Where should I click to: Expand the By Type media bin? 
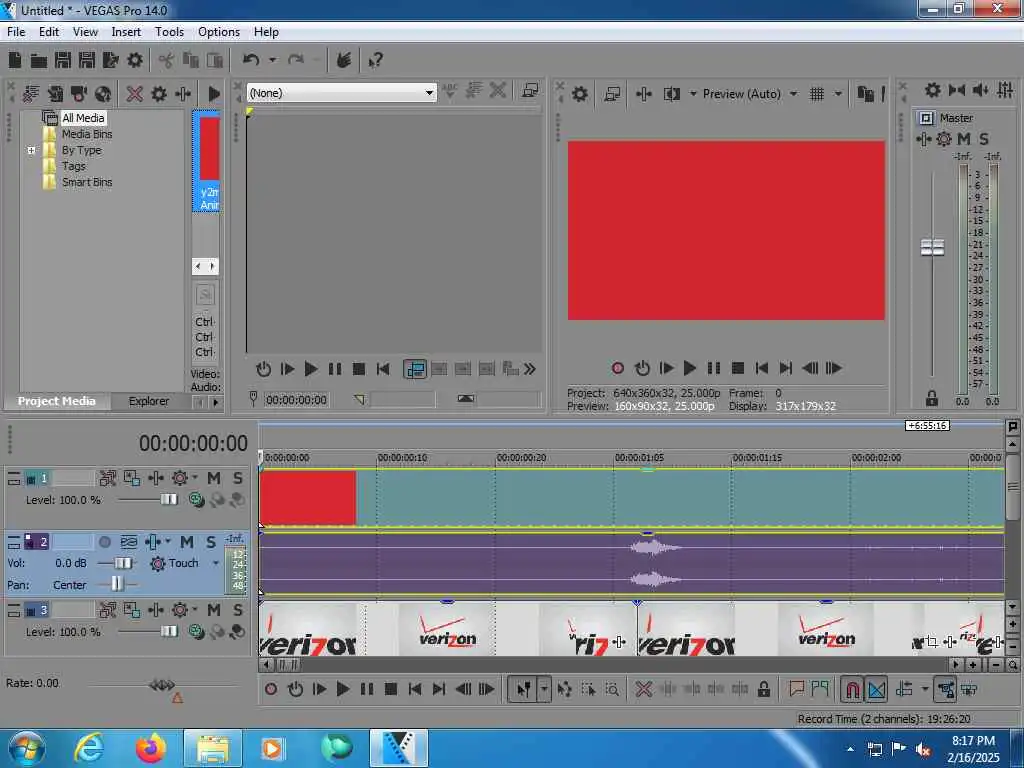coord(31,150)
